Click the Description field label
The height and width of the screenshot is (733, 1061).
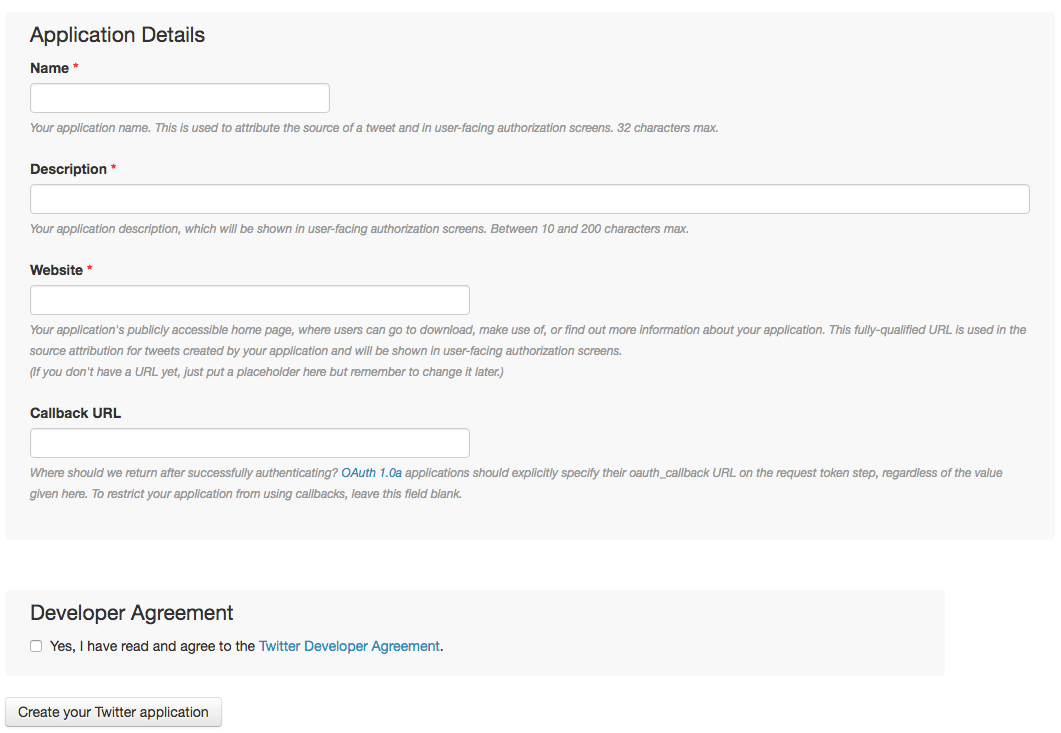tap(69, 169)
